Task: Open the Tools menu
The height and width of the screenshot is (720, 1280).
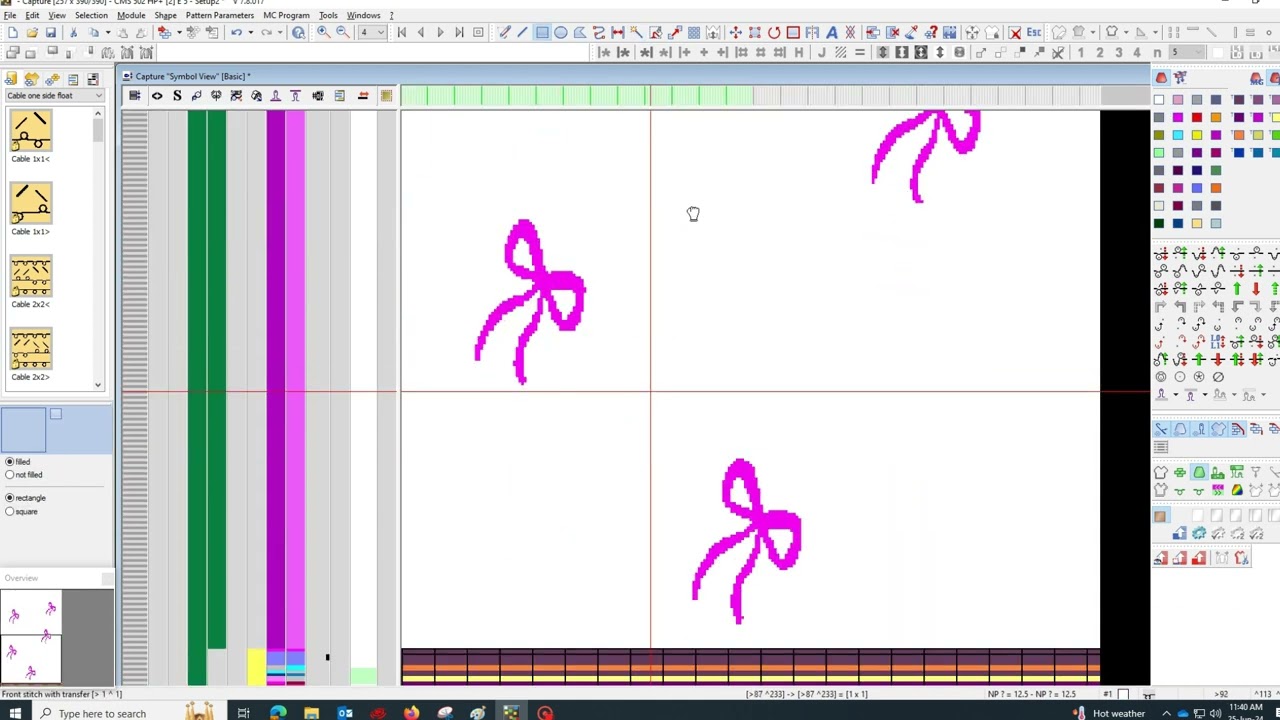Action: tap(328, 15)
